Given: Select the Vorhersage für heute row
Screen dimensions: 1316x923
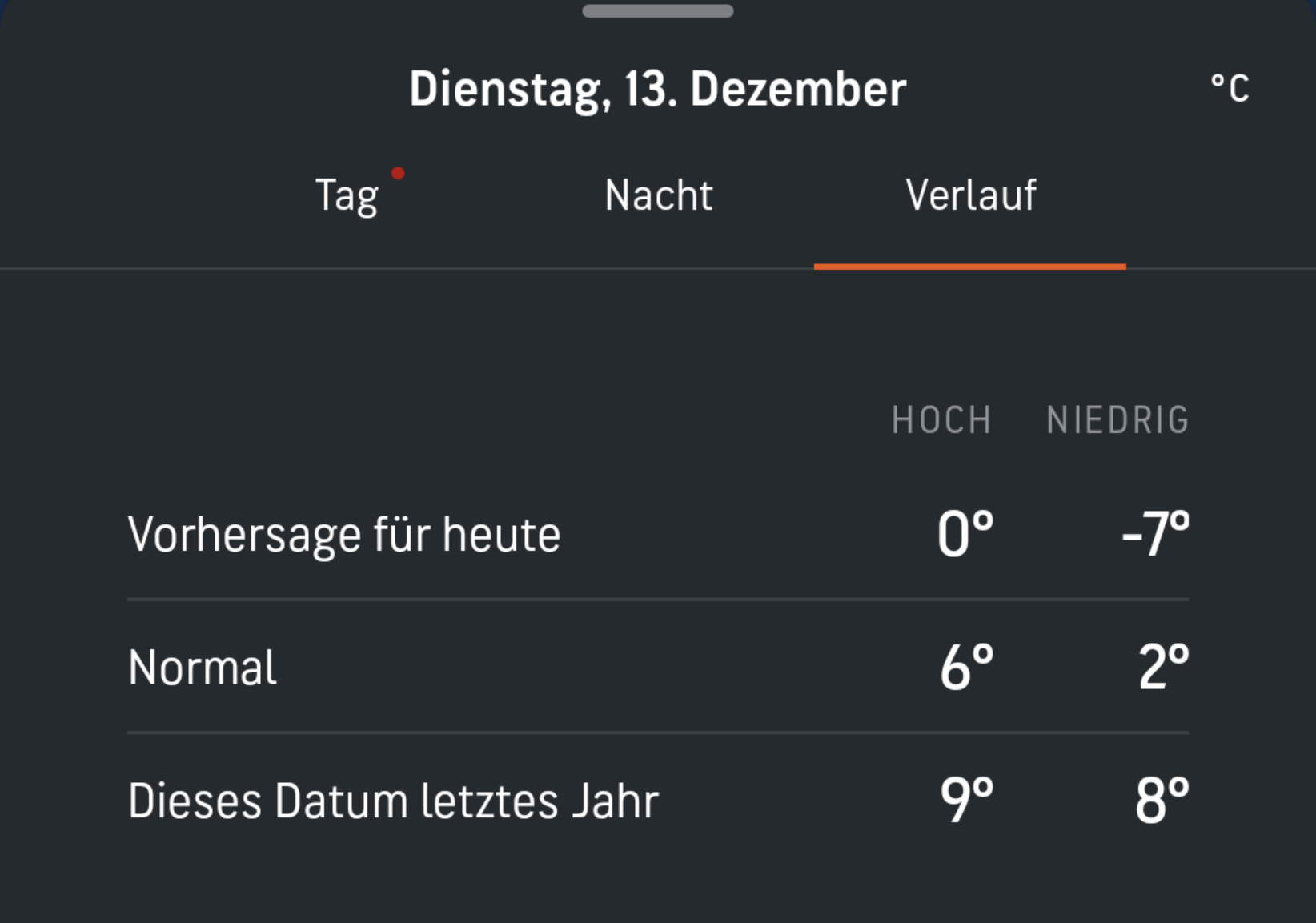Looking at the screenshot, I should (658, 534).
